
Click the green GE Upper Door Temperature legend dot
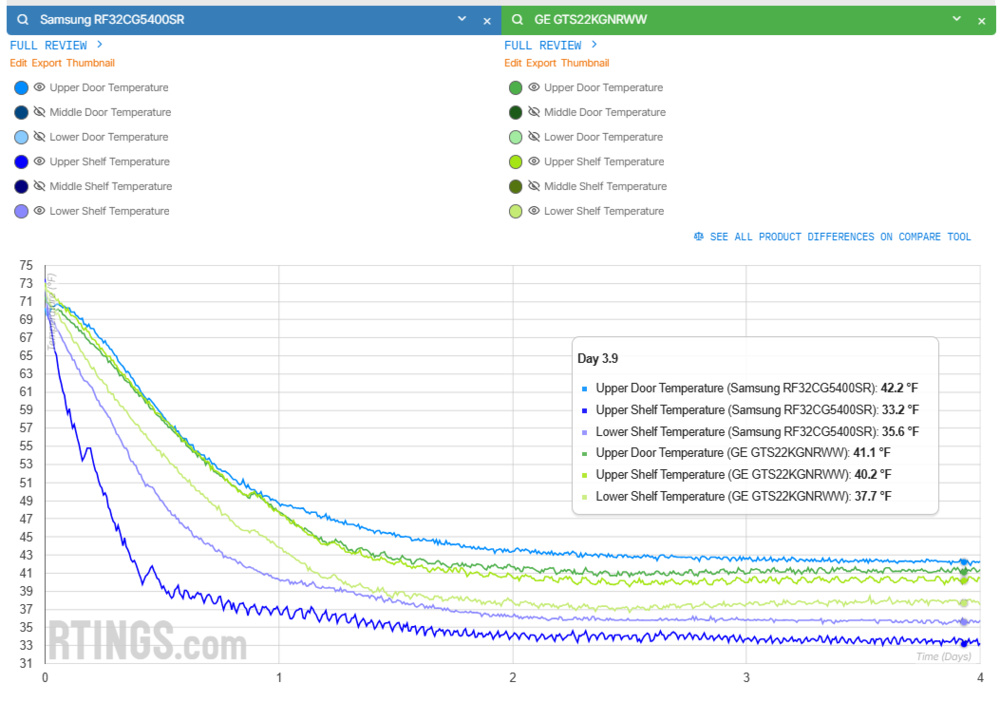point(514,87)
